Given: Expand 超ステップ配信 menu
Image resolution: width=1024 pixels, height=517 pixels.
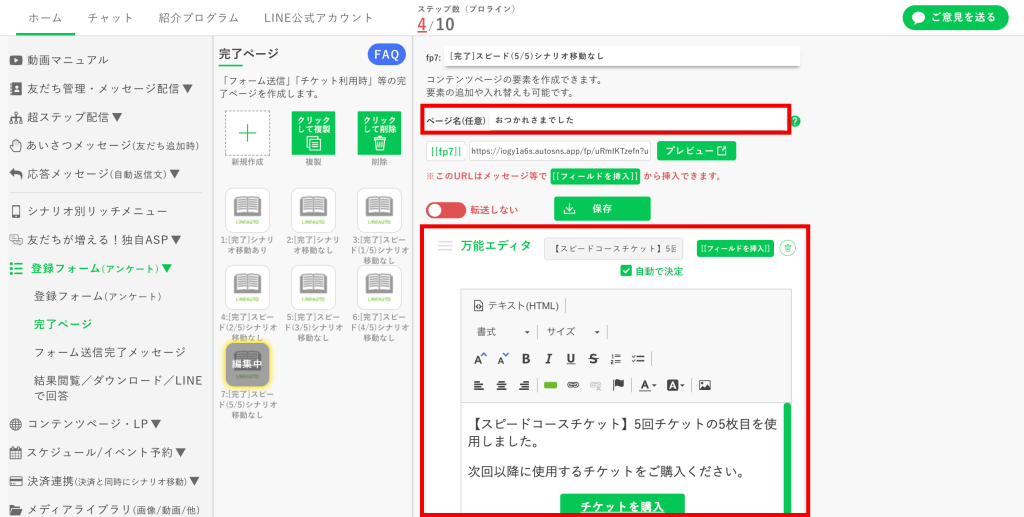Looking at the screenshot, I should coord(67,118).
